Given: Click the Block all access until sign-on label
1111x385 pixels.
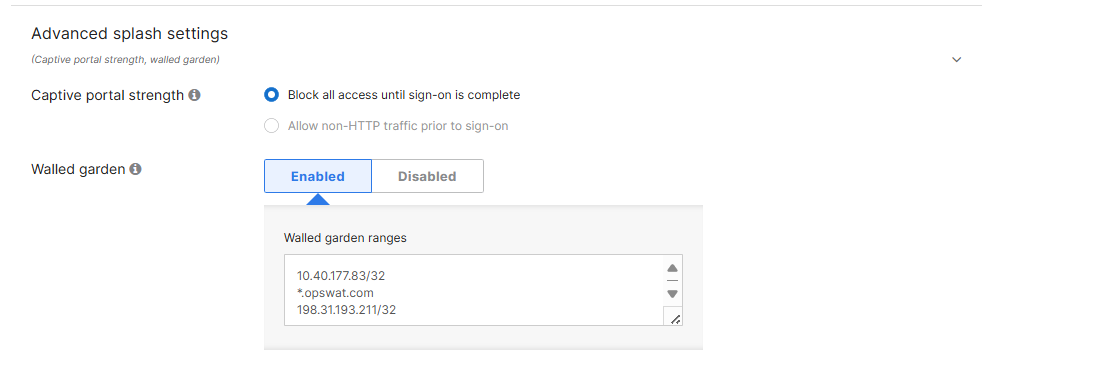Looking at the screenshot, I should pyautogui.click(x=404, y=95).
